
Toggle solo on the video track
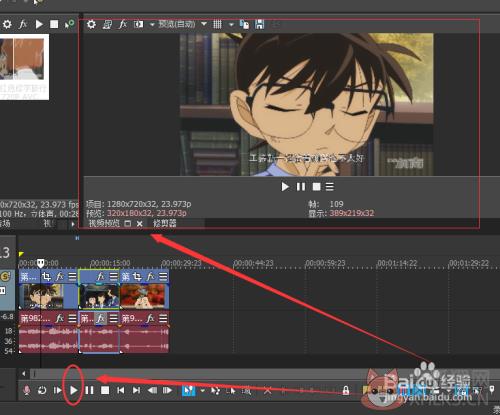pyautogui.click(x=5, y=276)
